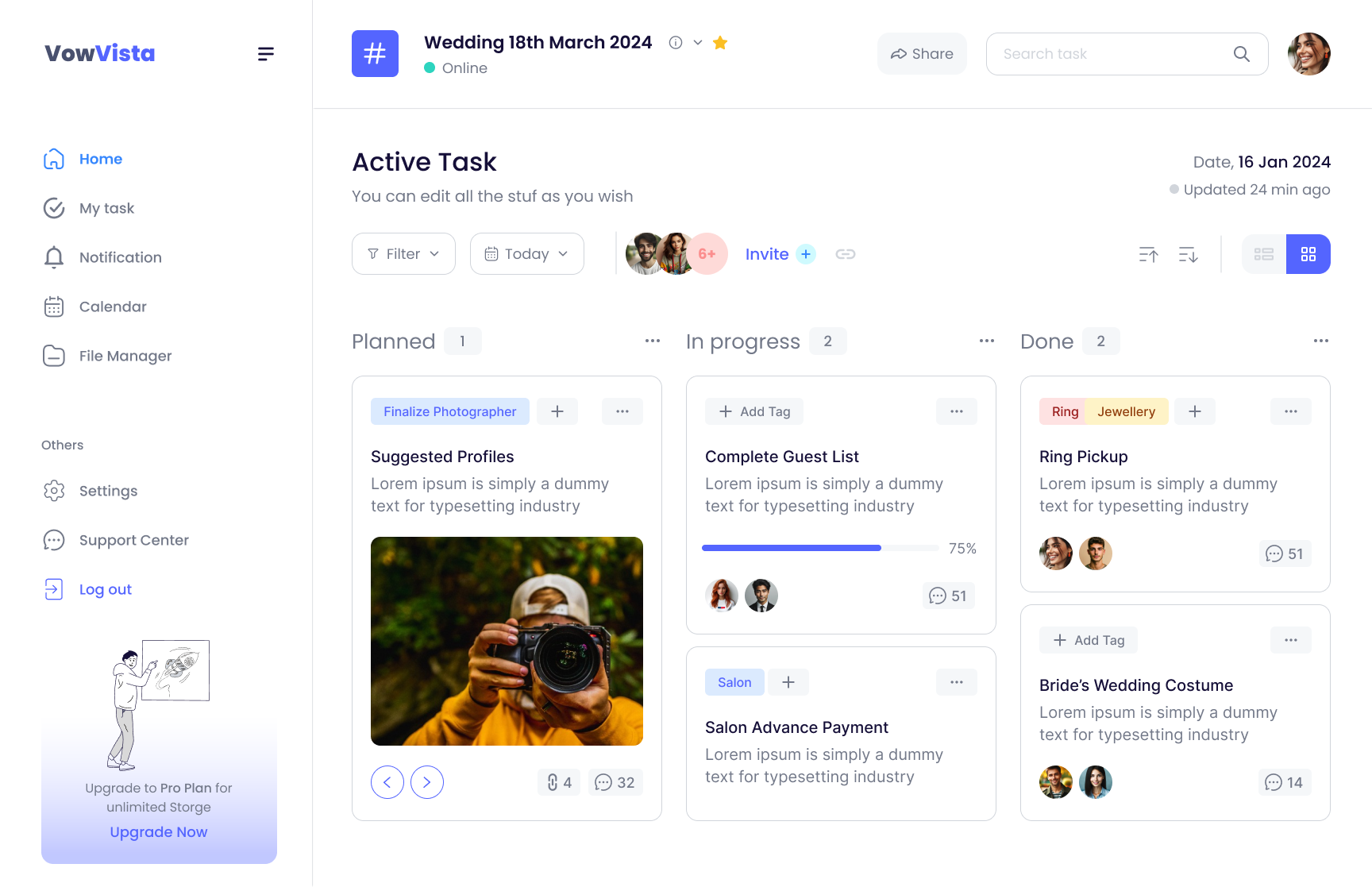Add tag next to Salon

788,682
